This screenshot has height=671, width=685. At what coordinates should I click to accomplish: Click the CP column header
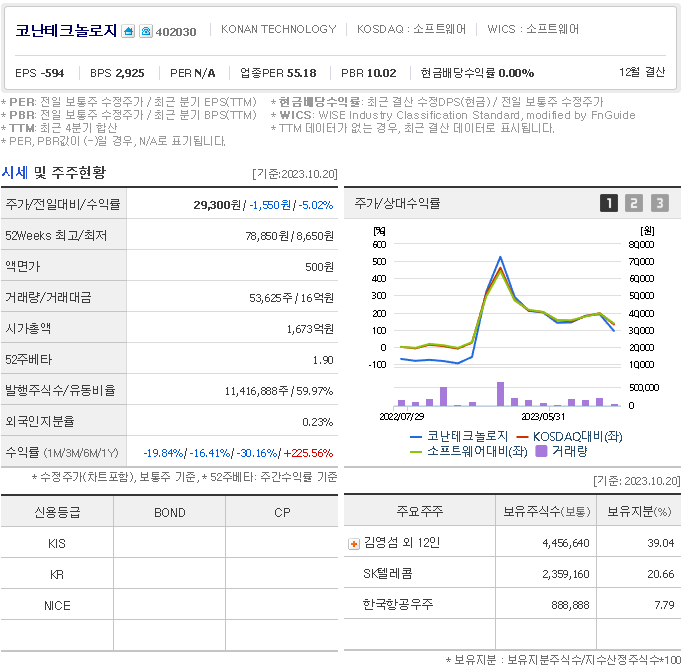pos(282,512)
